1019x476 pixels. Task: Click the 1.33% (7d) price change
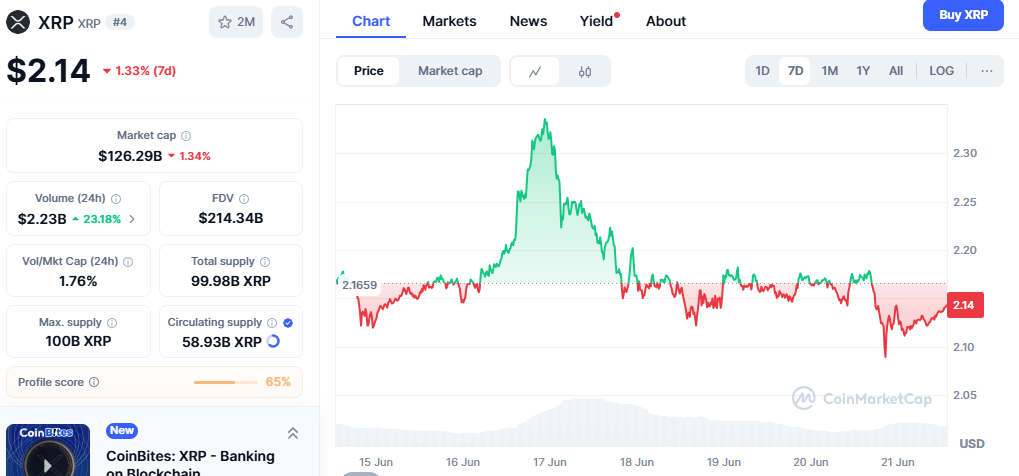(139, 71)
